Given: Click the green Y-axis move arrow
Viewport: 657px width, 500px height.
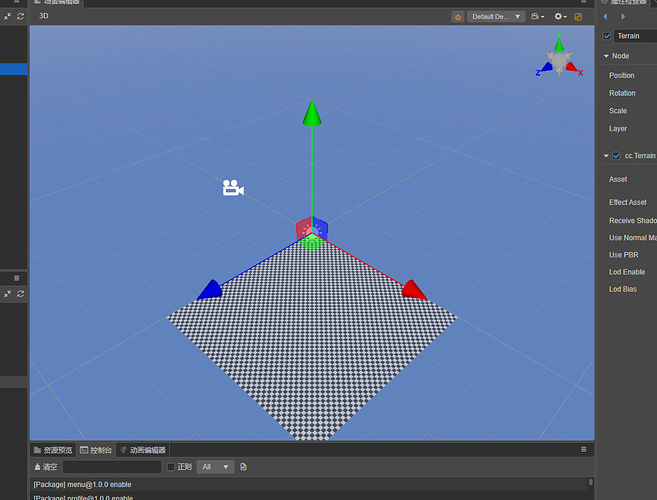Looking at the screenshot, I should click(x=312, y=113).
